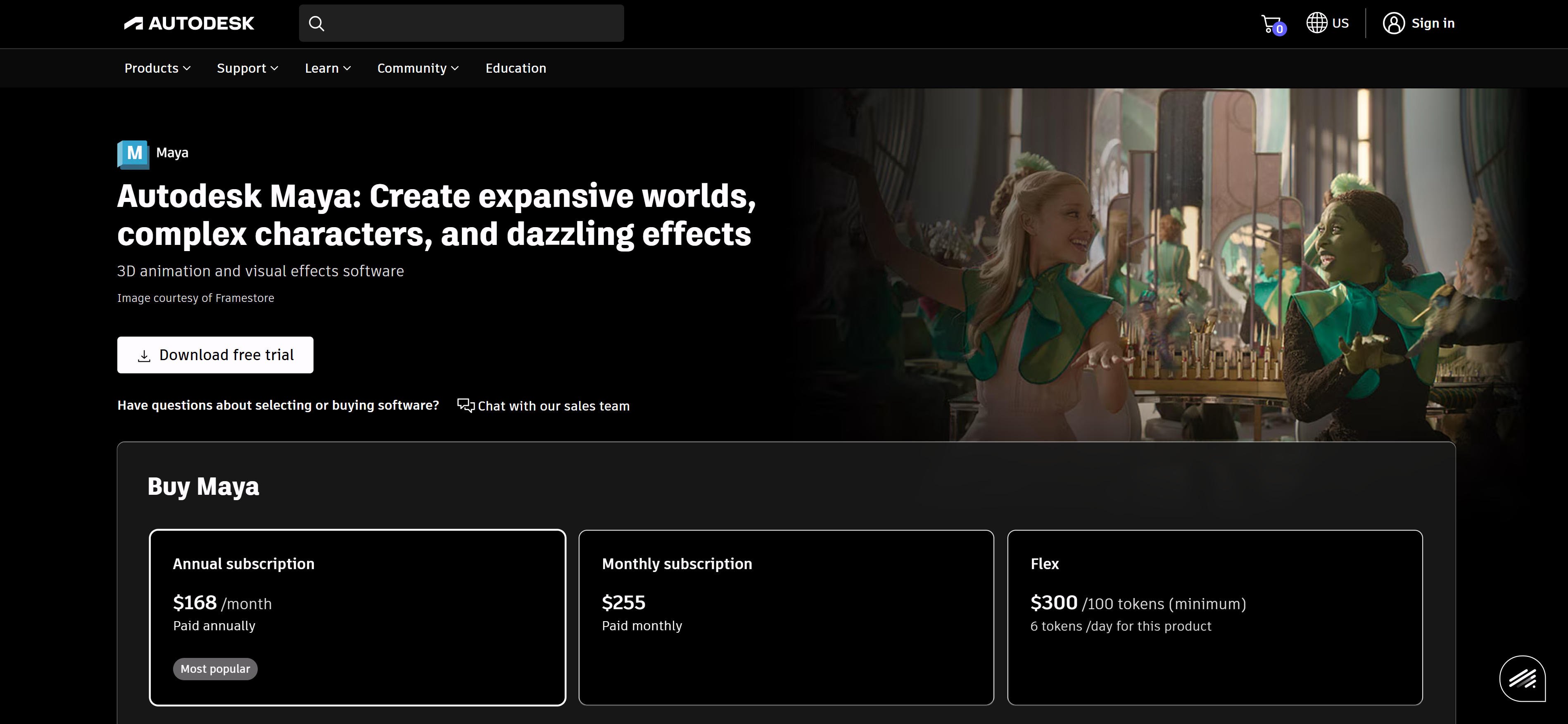Viewport: 1568px width, 724px height.
Task: Go to the Education page
Action: click(x=516, y=68)
